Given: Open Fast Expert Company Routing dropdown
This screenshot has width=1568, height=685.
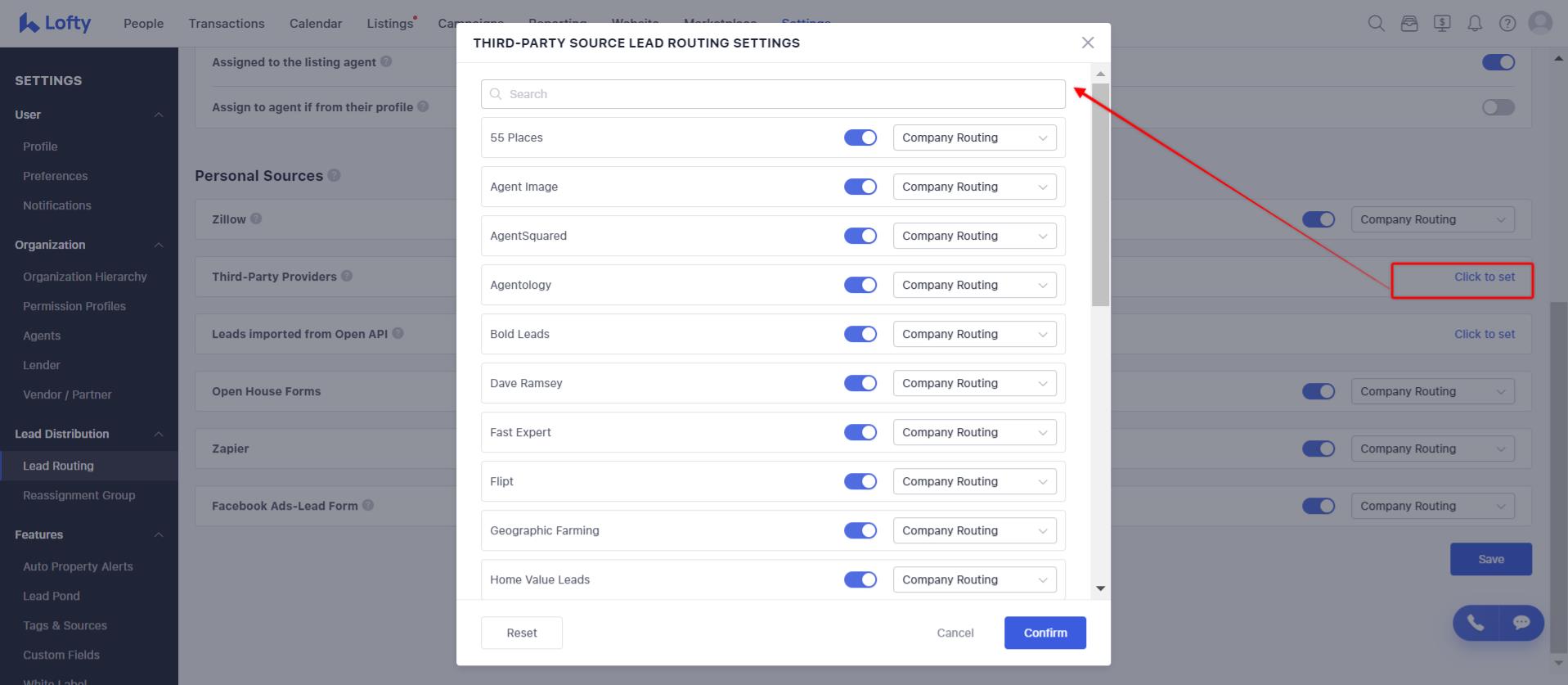Looking at the screenshot, I should [975, 432].
